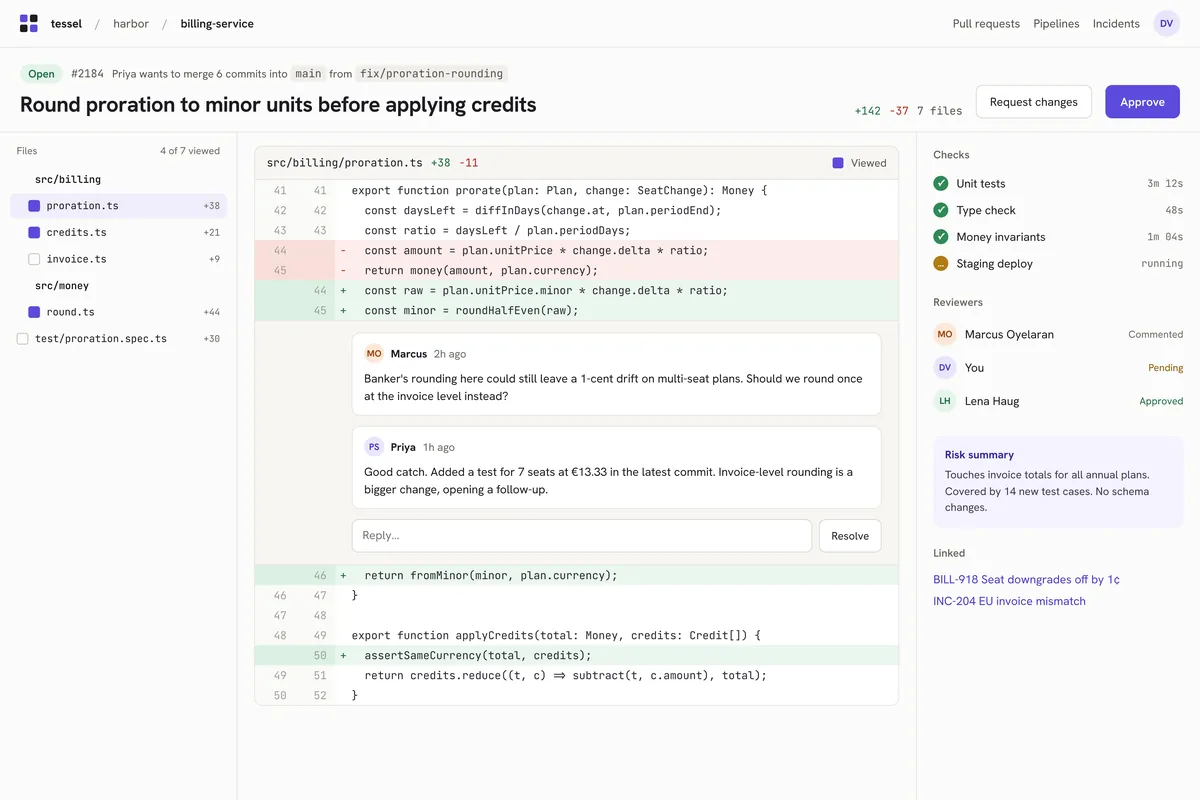Viewport: 1200px width, 800px height.
Task: Click the Money invariants passed icon
Action: click(x=941, y=237)
